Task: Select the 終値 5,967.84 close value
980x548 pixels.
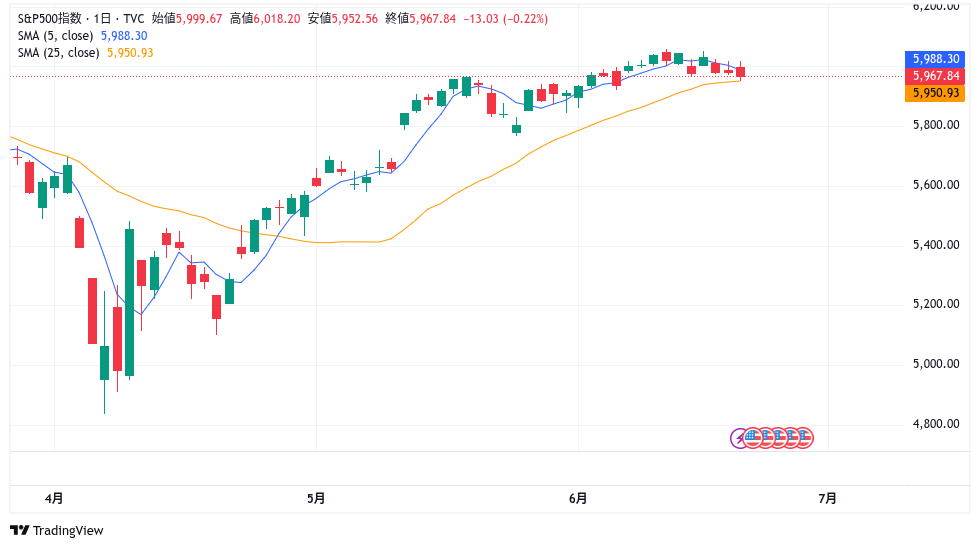Action: point(421,18)
